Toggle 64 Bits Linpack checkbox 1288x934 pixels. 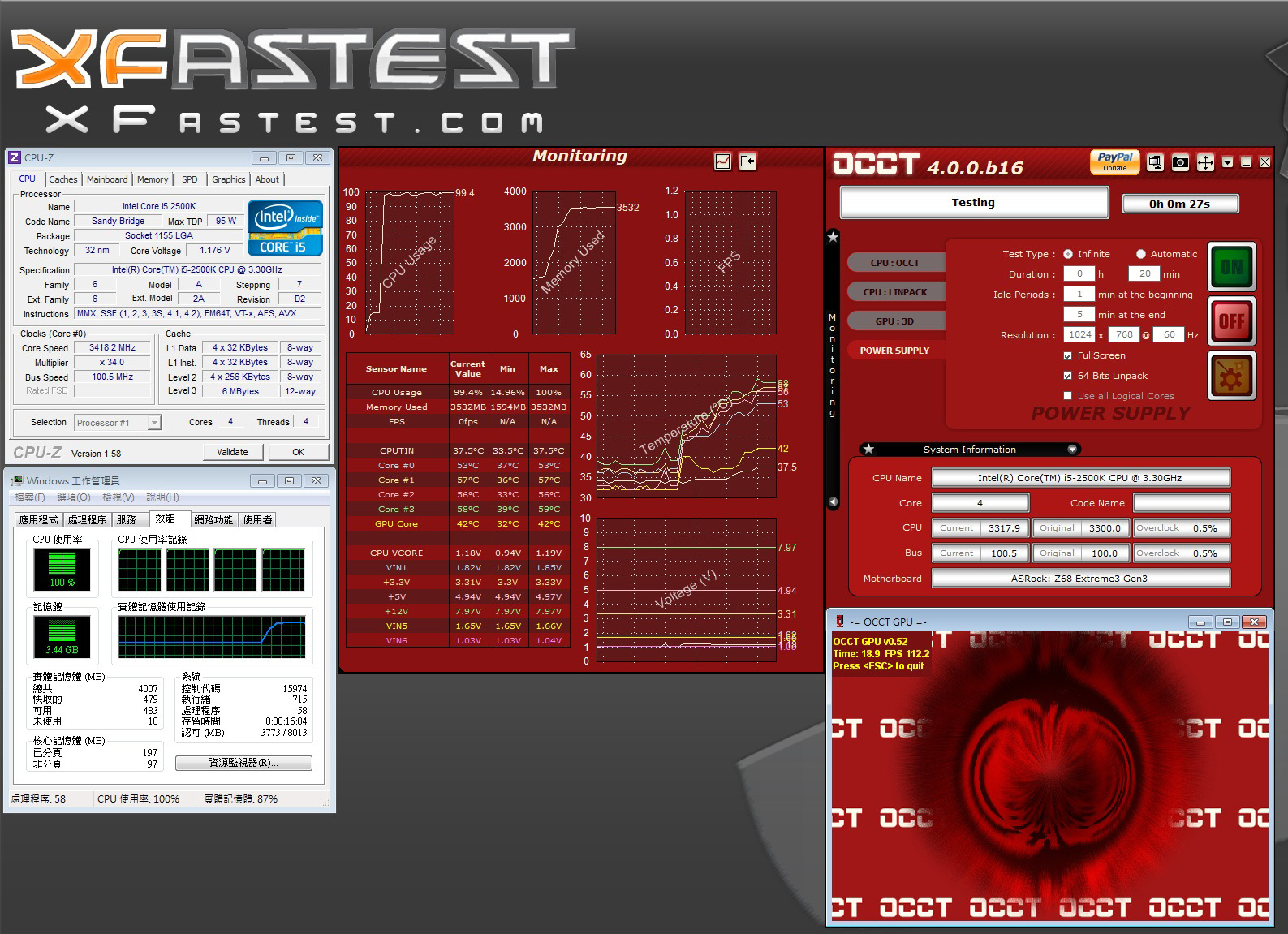[x=1068, y=376]
